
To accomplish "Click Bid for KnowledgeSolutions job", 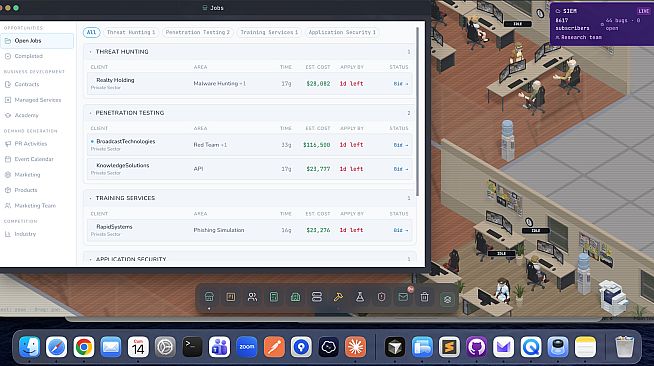I will [x=400, y=169].
